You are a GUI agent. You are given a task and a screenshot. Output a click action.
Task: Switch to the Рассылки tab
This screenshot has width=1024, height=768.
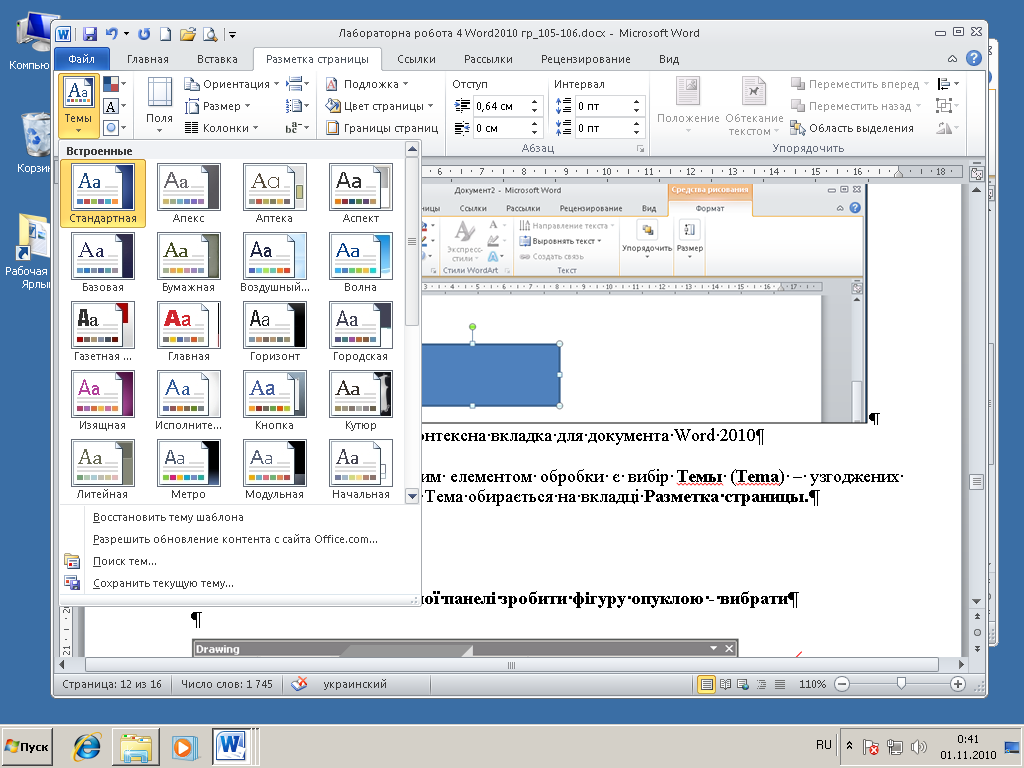(x=488, y=59)
